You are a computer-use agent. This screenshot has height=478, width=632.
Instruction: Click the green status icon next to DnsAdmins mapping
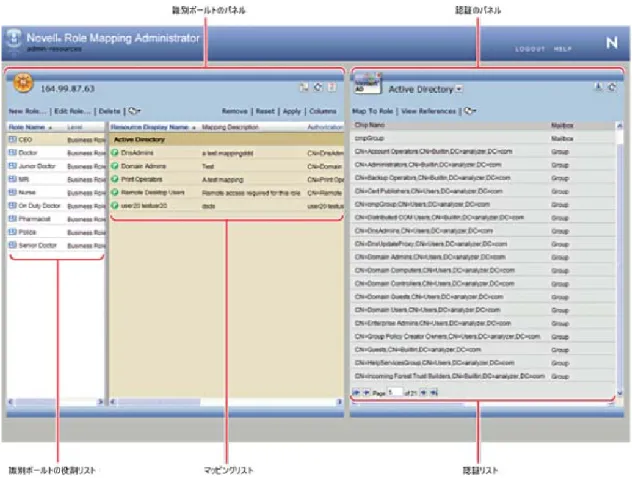(115, 153)
